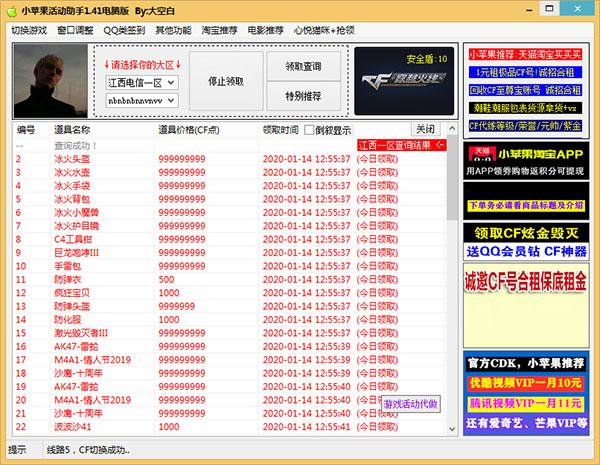The image size is (600, 465).
Task: Select row 15 激光毁灭者III
Action: [230, 333]
